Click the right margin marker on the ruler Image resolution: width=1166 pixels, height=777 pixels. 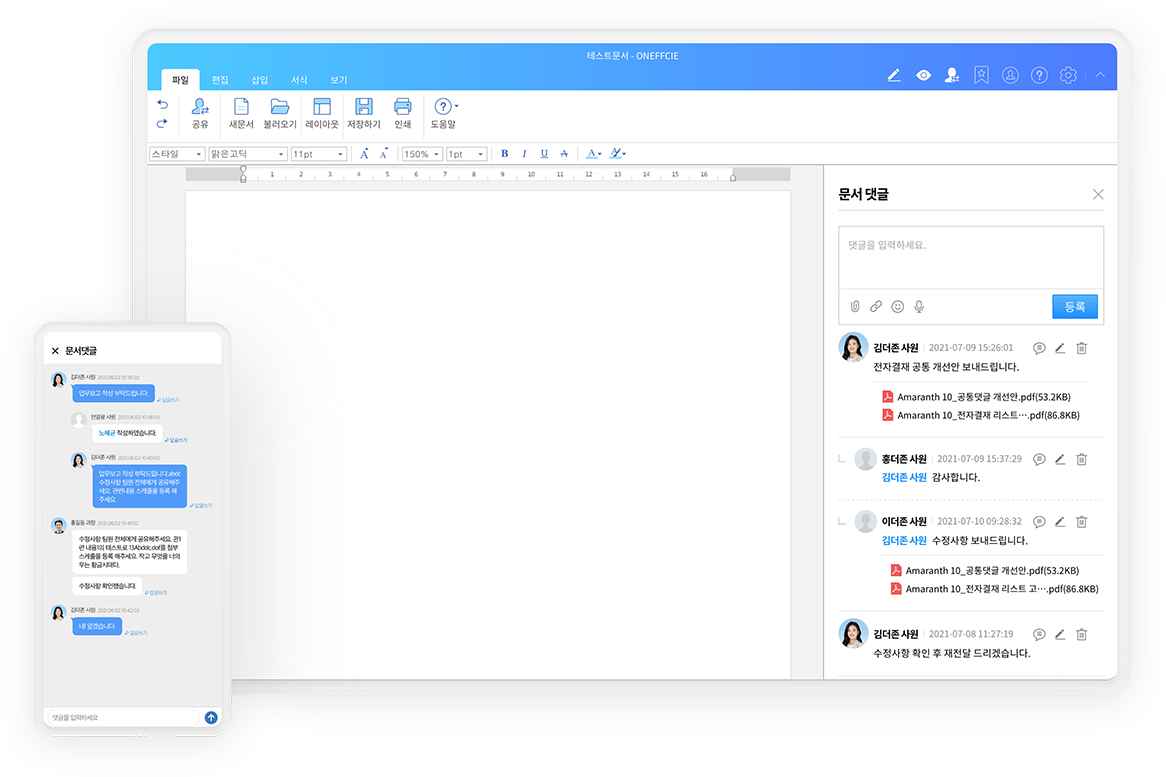click(732, 177)
